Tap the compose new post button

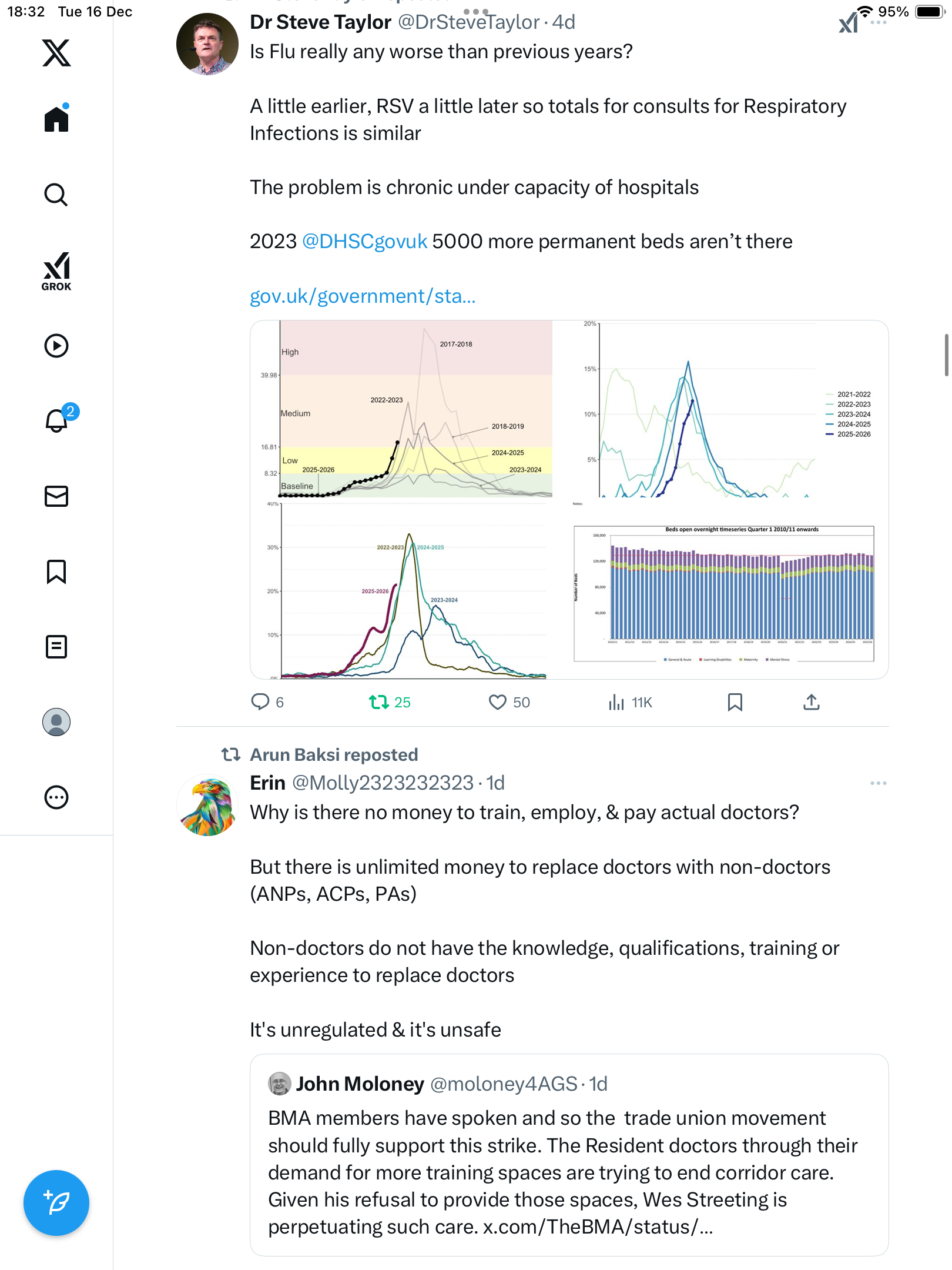pyautogui.click(x=56, y=1203)
